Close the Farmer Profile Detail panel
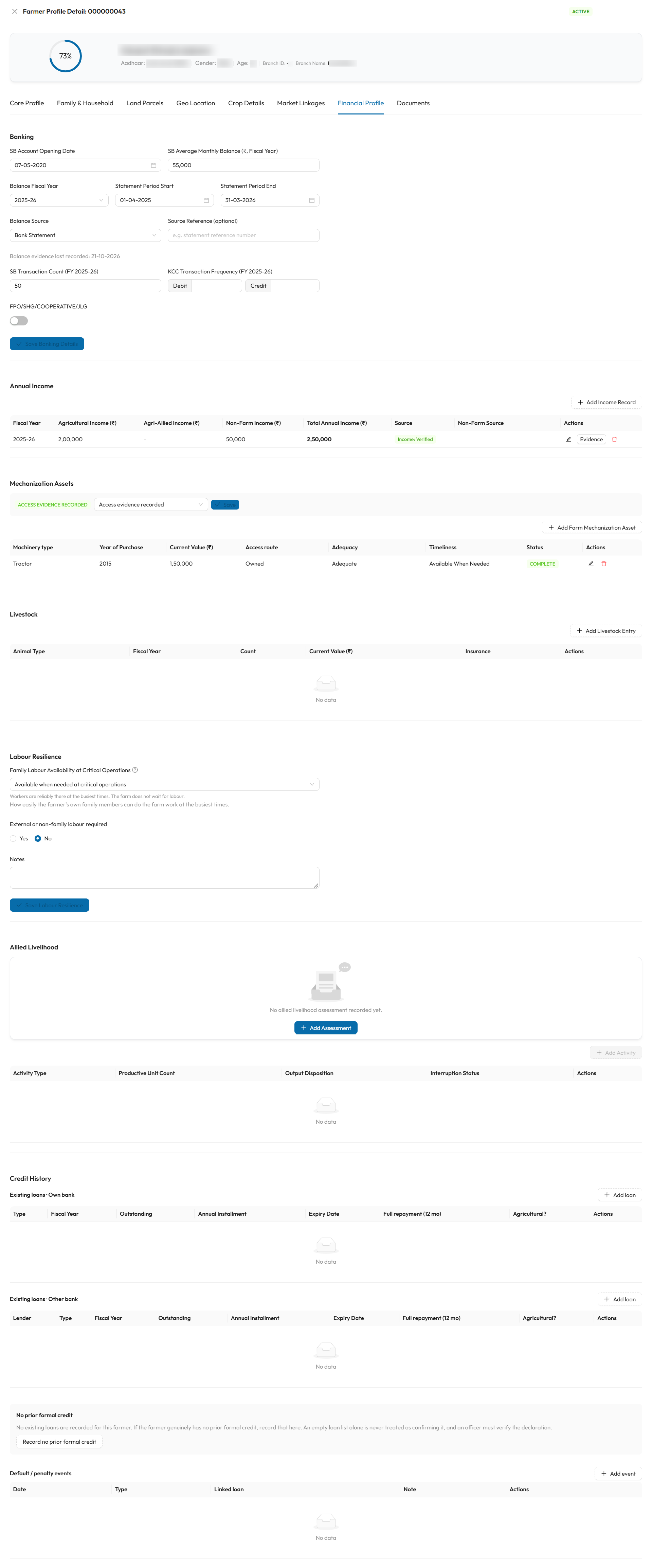 click(15, 12)
